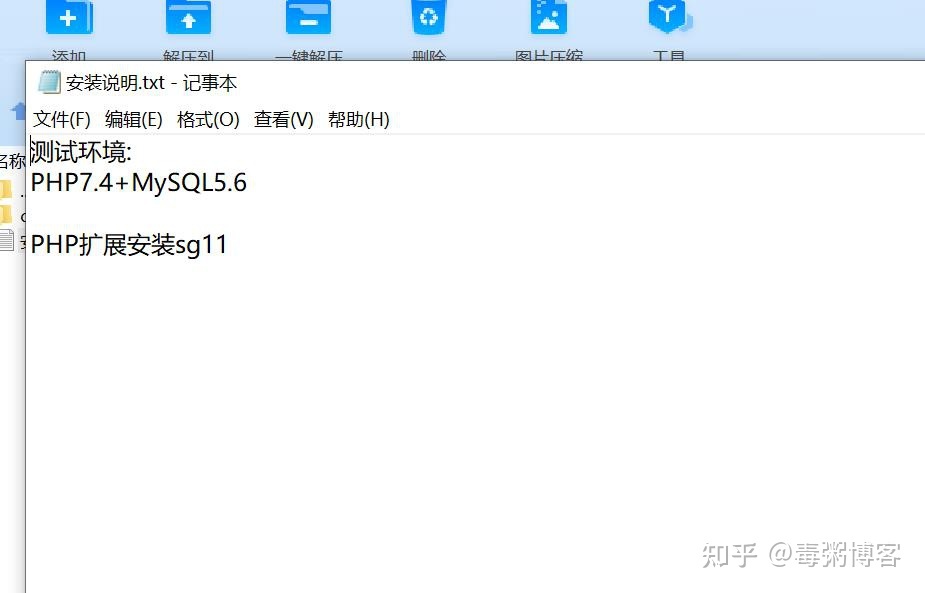Viewport: 925px width, 593px height.
Task: Open the 格式(O) menu in Notepad
Action: (208, 119)
